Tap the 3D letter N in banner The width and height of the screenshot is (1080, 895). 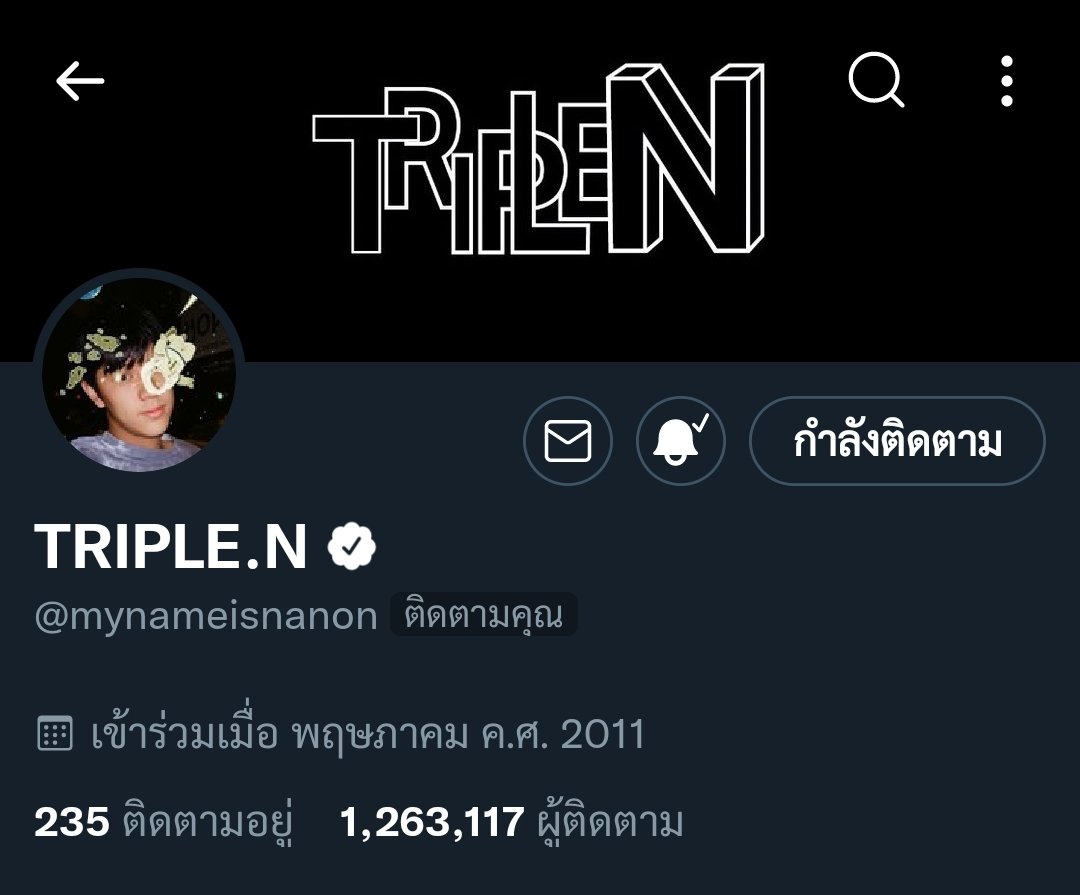click(686, 158)
